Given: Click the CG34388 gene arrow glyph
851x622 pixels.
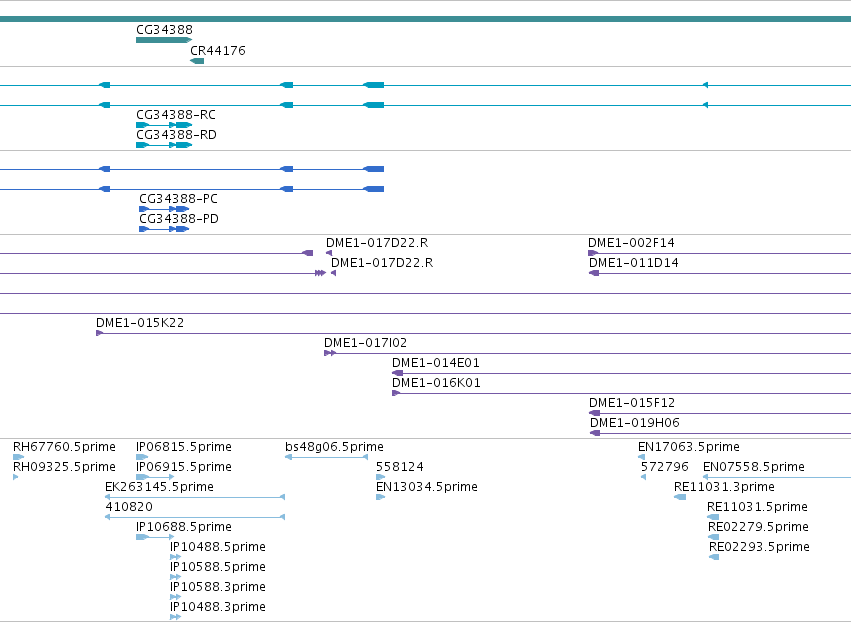Looking at the screenshot, I should pyautogui.click(x=164, y=40).
